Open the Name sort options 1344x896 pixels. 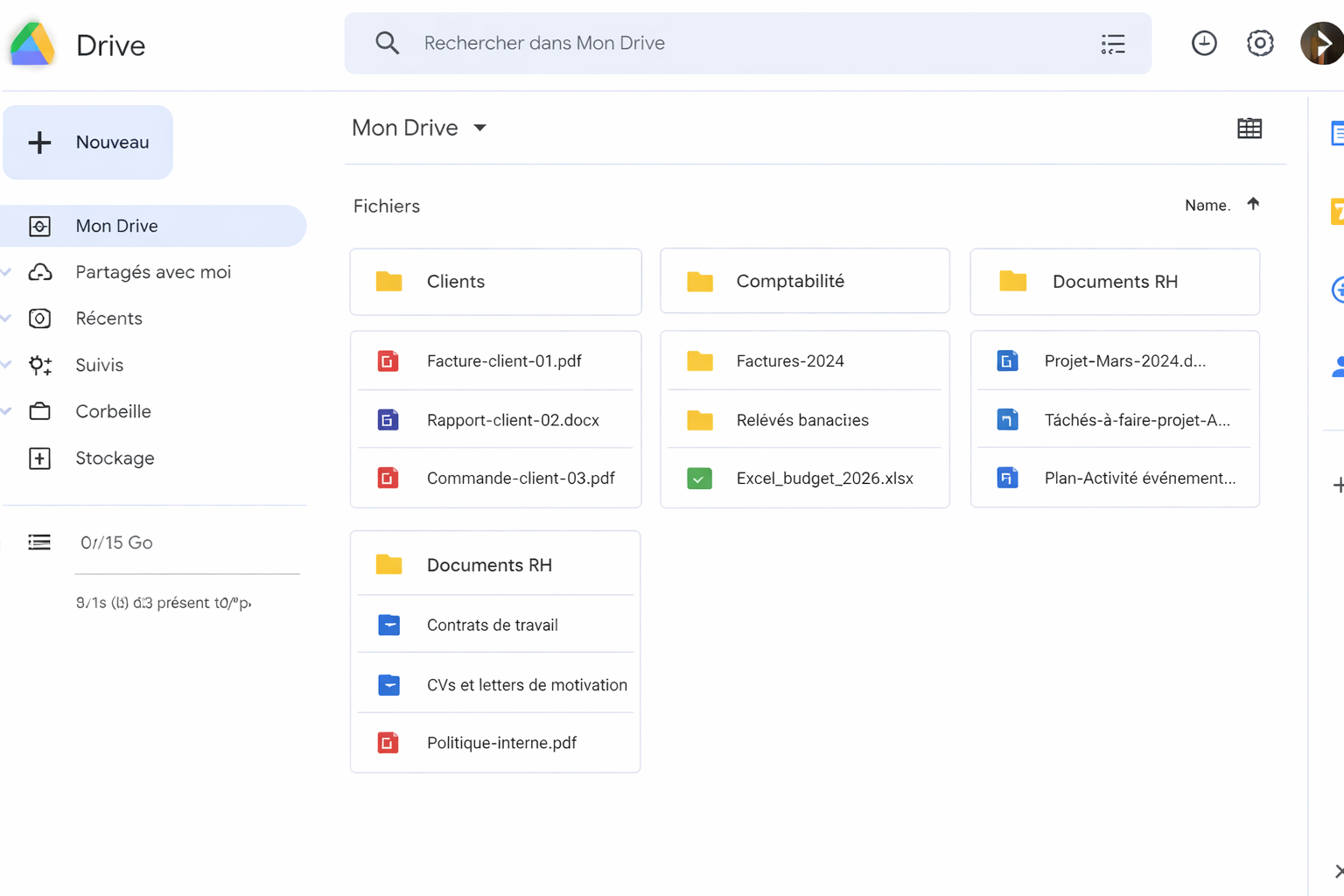coord(1207,206)
